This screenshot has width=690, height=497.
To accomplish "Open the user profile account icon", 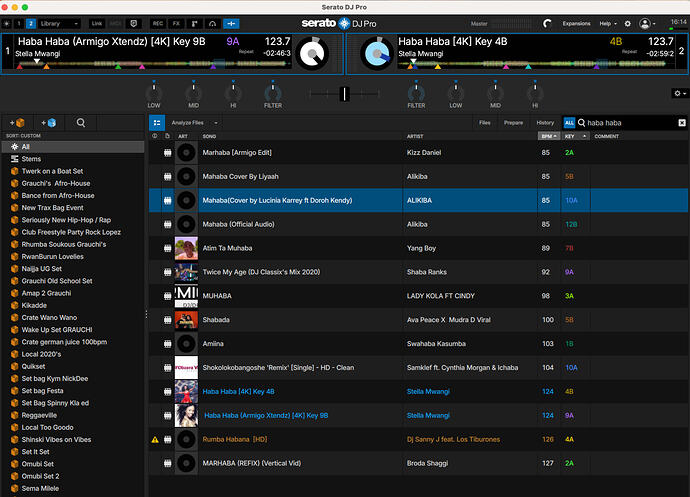I will (x=645, y=23).
